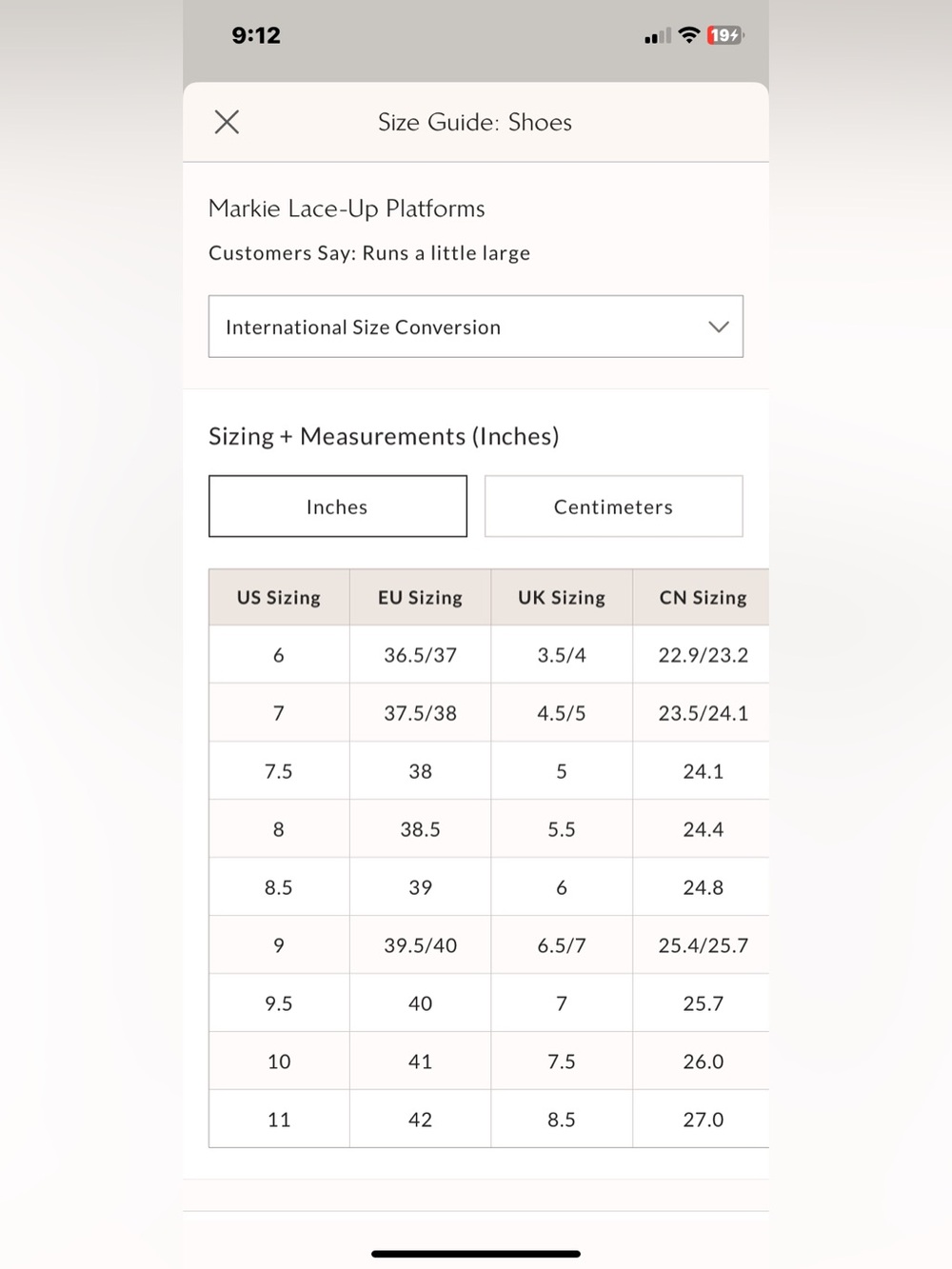Tap the Wi-Fi status icon

click(689, 35)
